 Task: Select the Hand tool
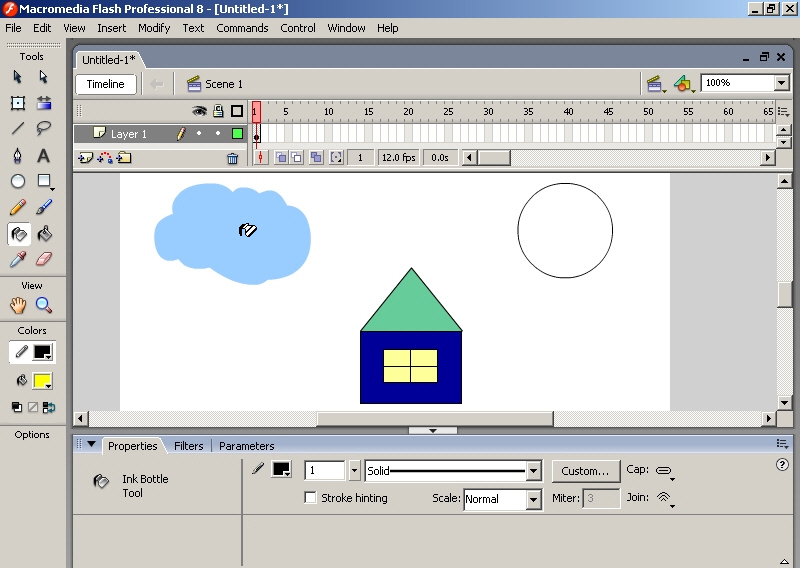point(18,305)
